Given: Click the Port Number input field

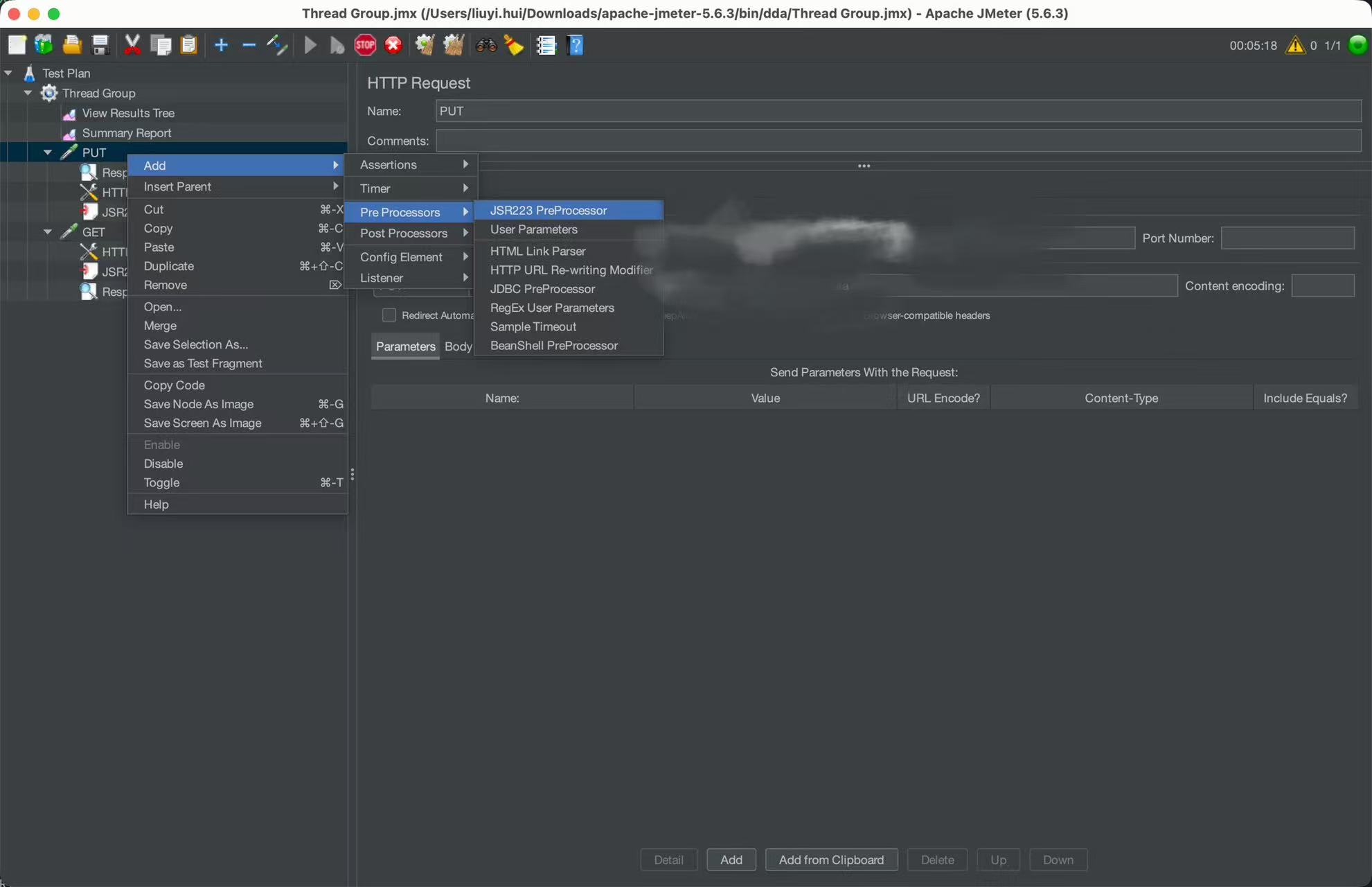Looking at the screenshot, I should pyautogui.click(x=1287, y=238).
